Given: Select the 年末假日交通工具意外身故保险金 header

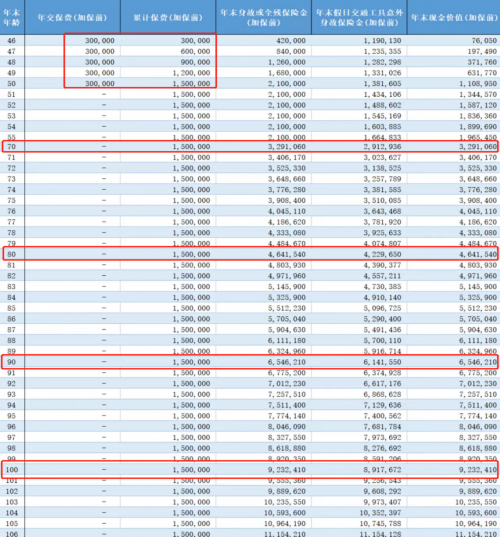Looking at the screenshot, I should [359, 17].
